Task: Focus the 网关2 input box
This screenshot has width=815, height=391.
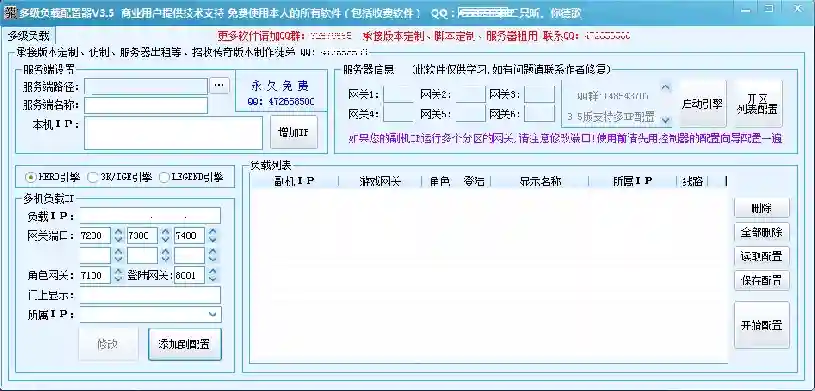Action: 470,94
